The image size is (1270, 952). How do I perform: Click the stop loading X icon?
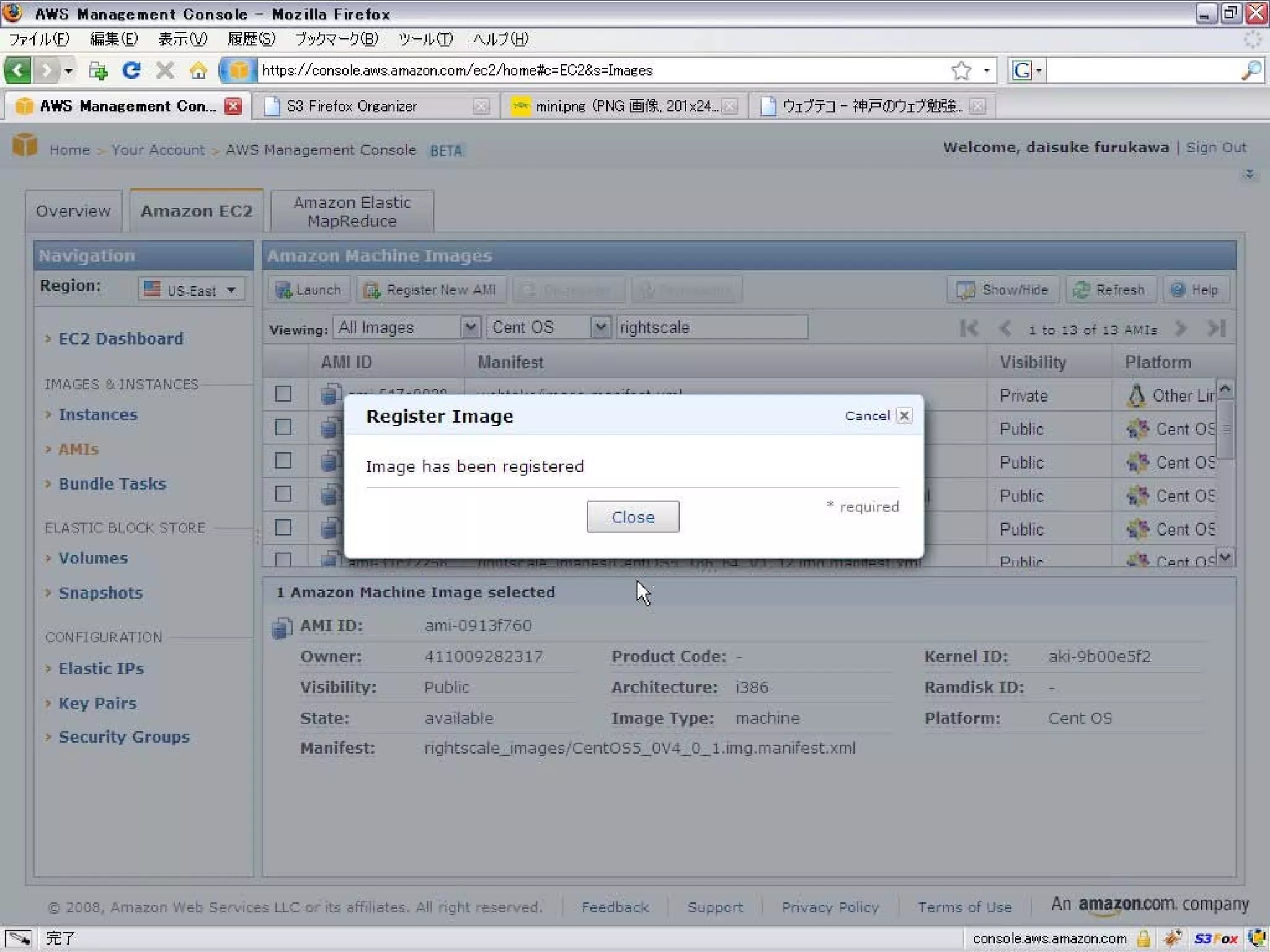[x=164, y=70]
